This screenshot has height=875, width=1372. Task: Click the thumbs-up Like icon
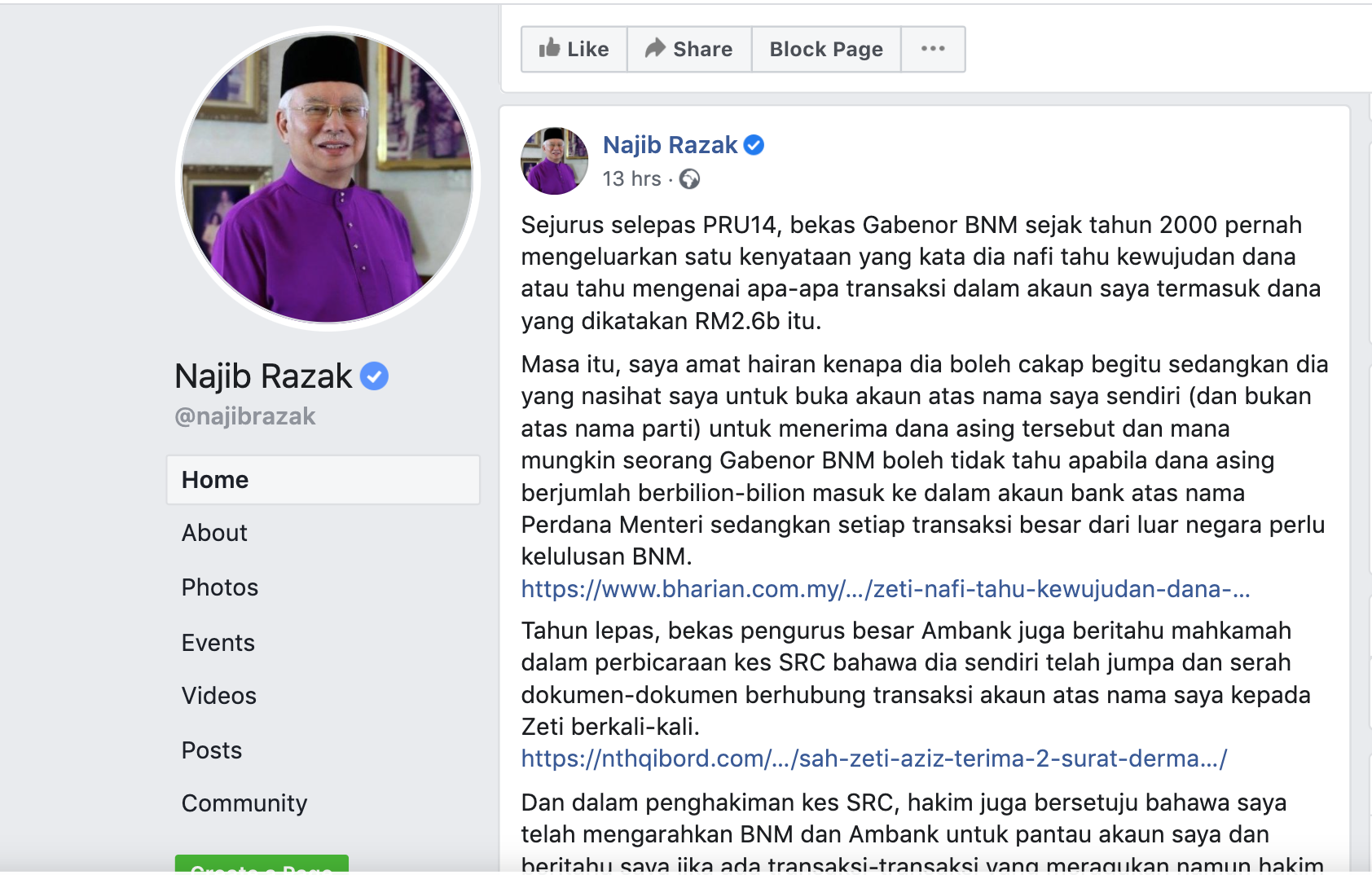point(549,48)
